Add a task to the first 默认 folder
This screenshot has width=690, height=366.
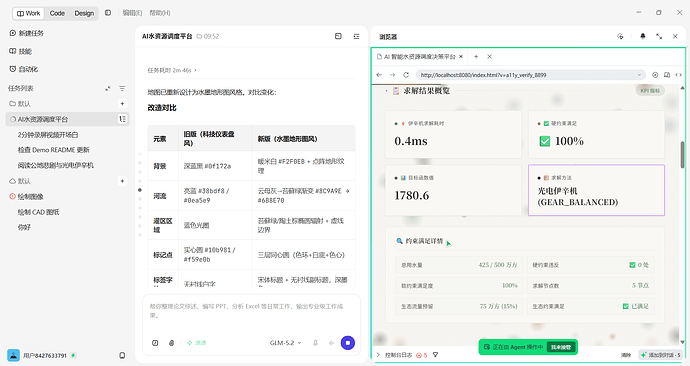tap(122, 104)
